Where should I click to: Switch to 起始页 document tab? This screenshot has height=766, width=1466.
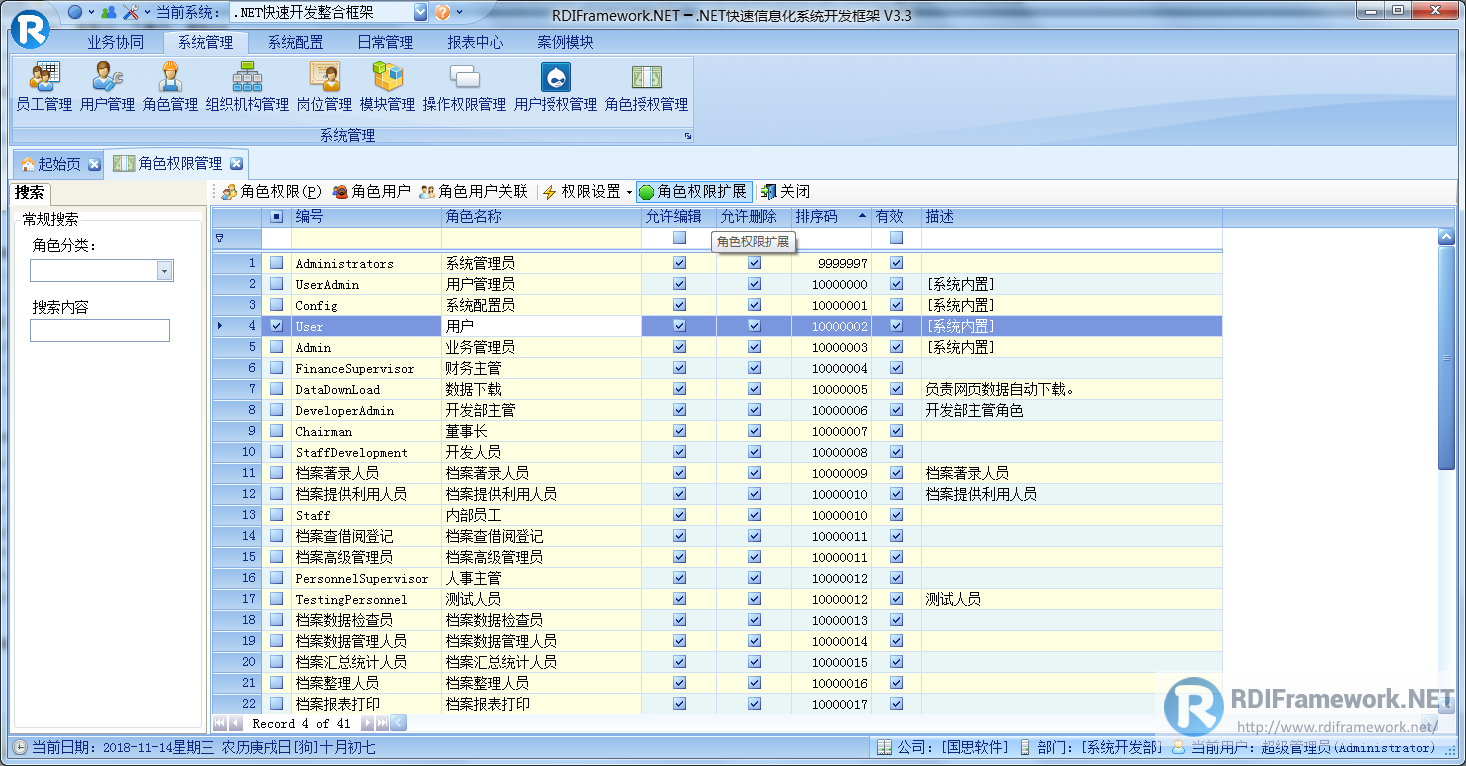(58, 164)
